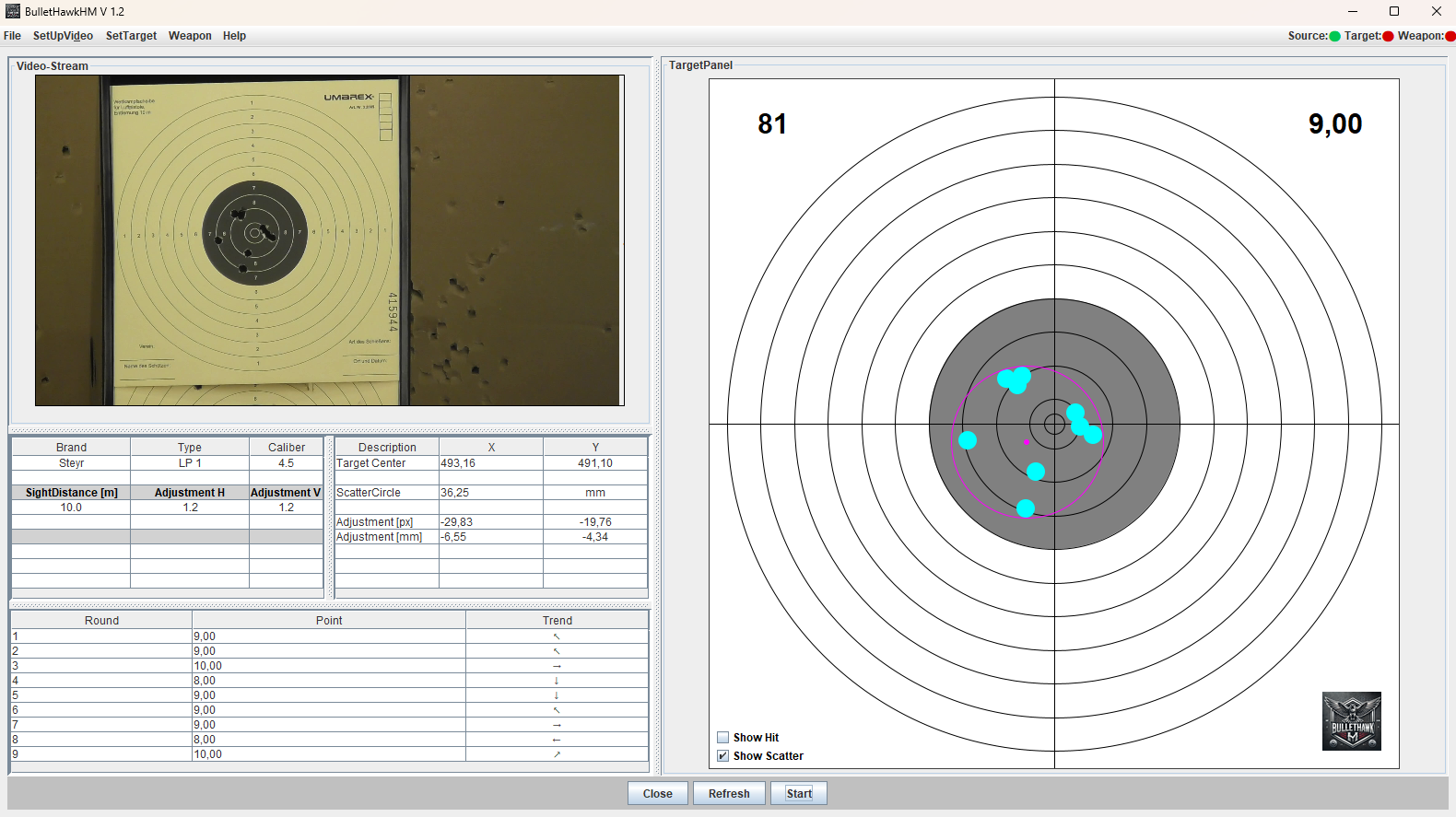
Task: Open the SetUpVideo menu
Action: 63,36
